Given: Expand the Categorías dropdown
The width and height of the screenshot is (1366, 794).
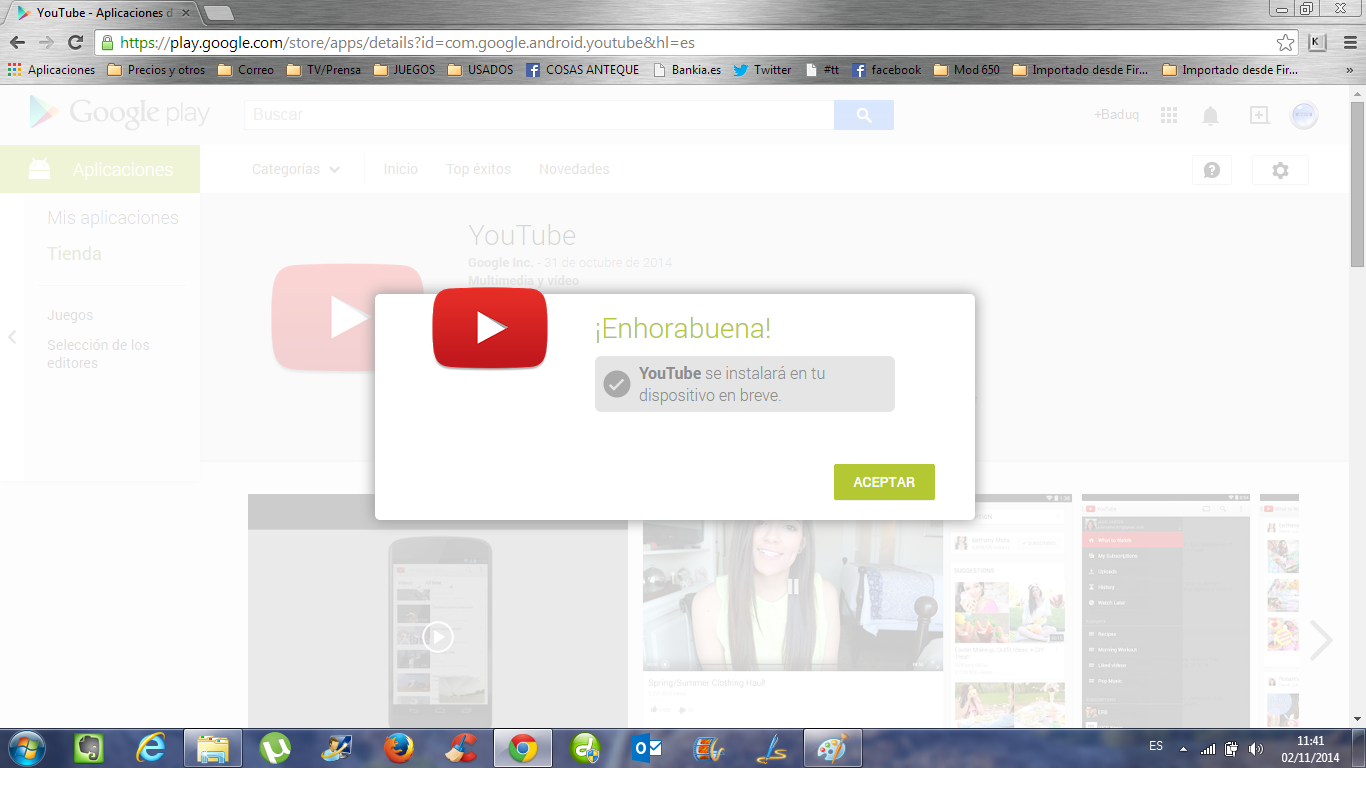Looking at the screenshot, I should tap(295, 170).
